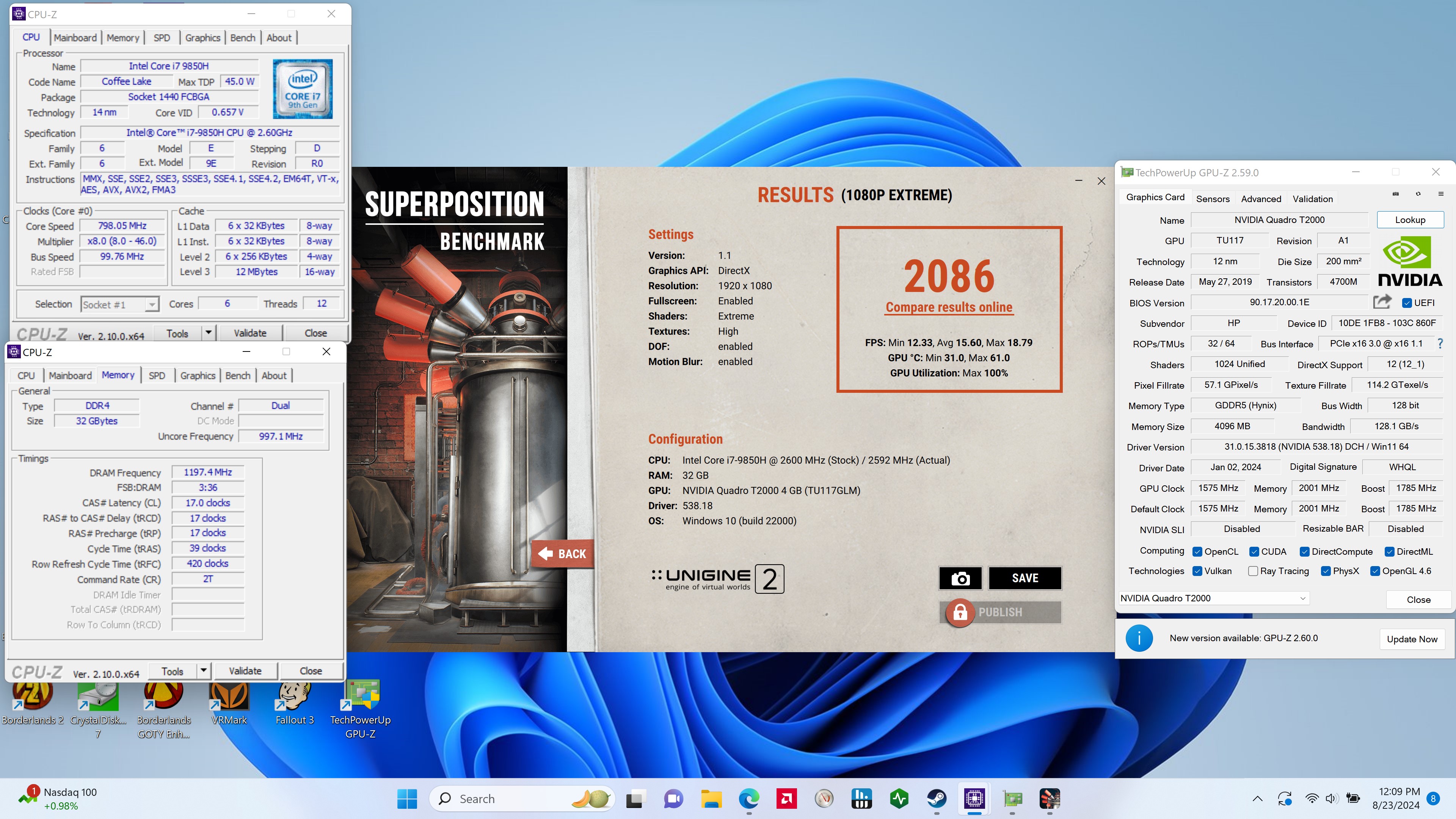This screenshot has width=1456, height=819.
Task: Click the taskbar Search box
Action: [x=521, y=799]
